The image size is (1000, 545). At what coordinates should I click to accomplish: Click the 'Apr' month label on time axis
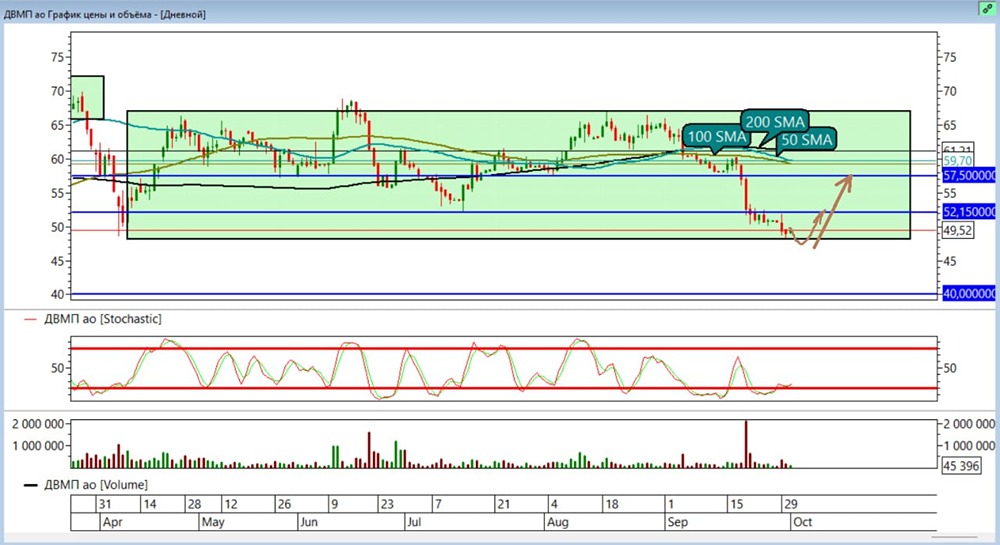pos(112,522)
